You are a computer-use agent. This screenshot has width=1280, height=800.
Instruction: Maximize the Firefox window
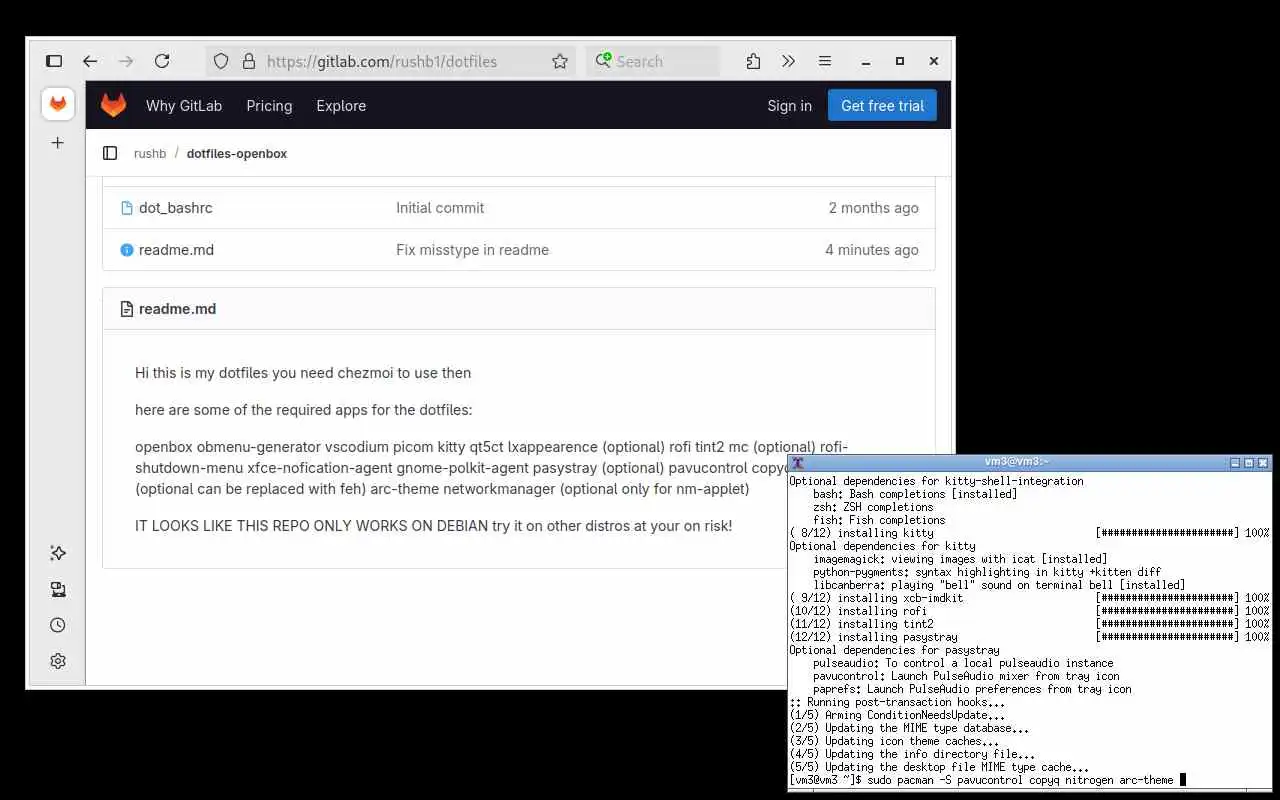(900, 61)
